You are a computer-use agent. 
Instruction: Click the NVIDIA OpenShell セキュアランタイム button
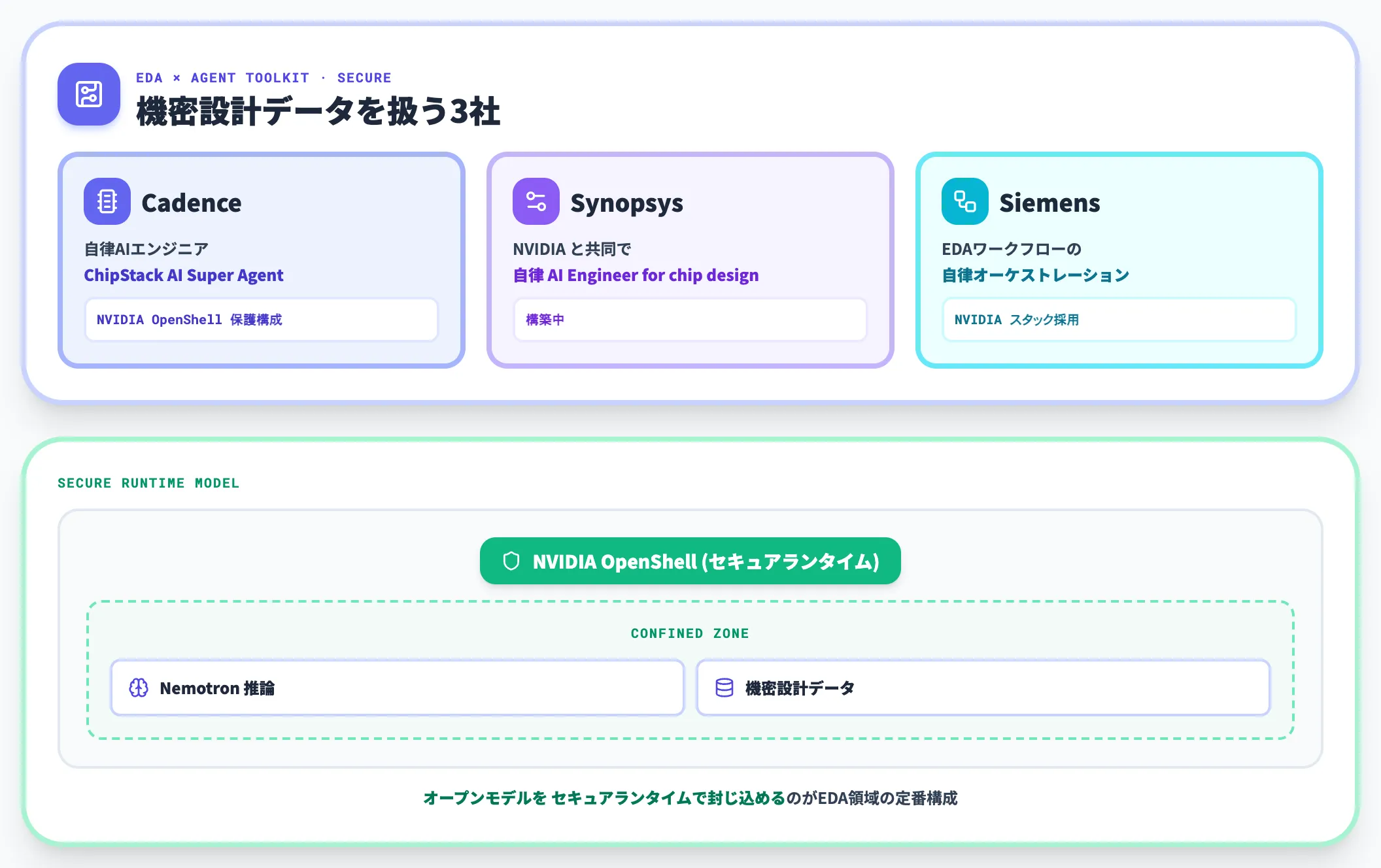point(690,561)
